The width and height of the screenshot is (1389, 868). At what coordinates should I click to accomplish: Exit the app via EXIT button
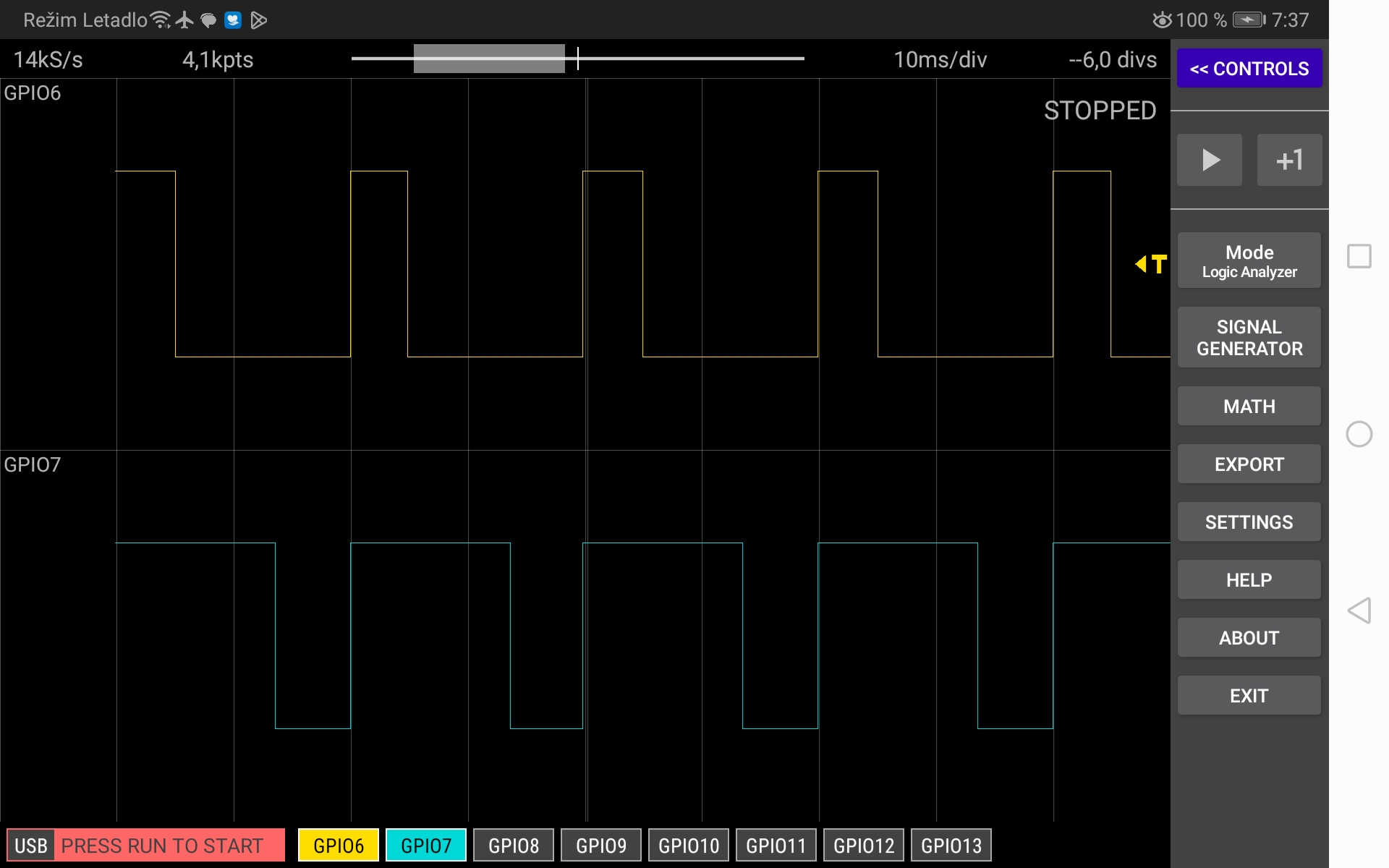point(1249,695)
